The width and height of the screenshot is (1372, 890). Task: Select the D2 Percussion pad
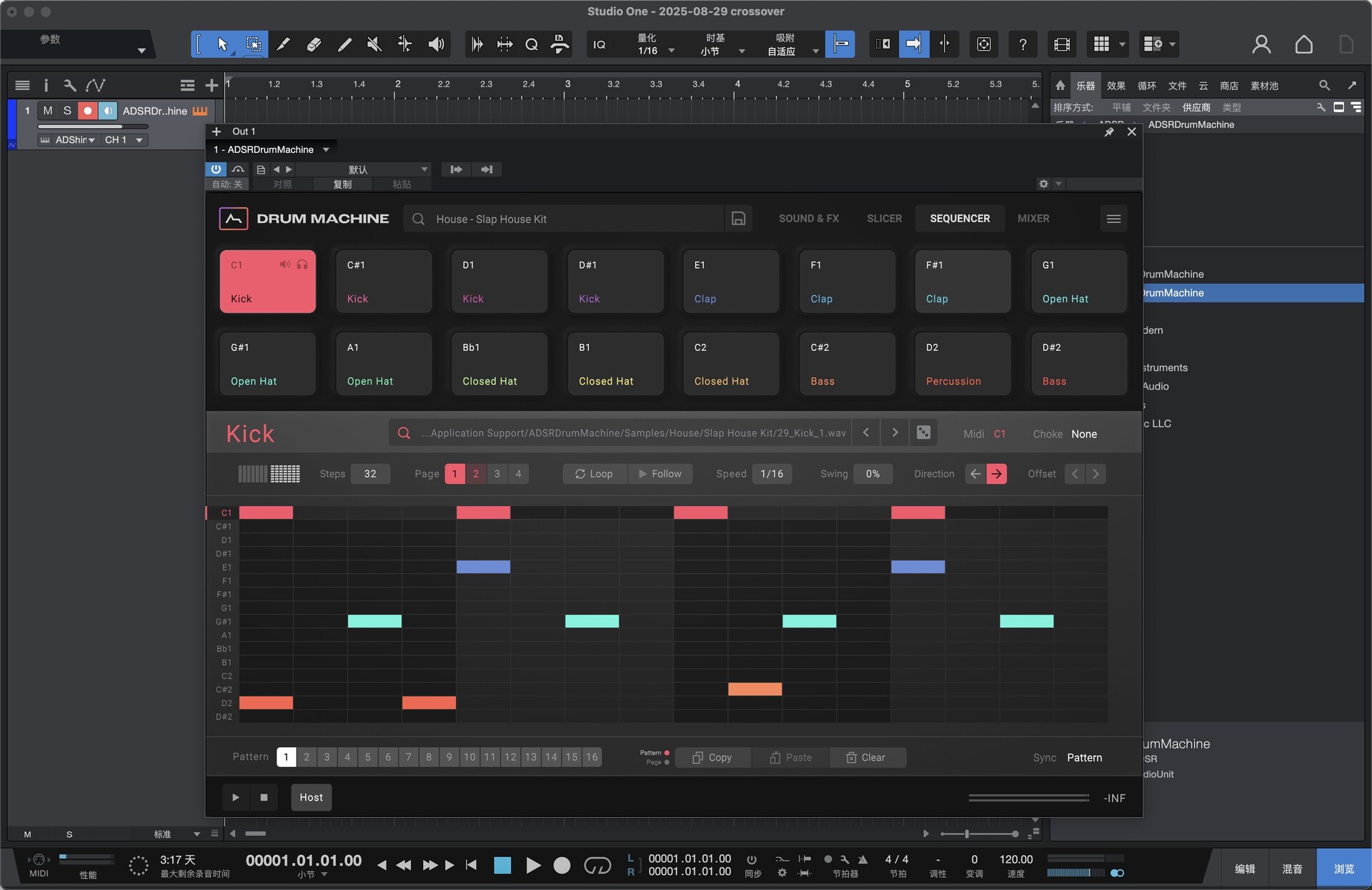pos(963,363)
